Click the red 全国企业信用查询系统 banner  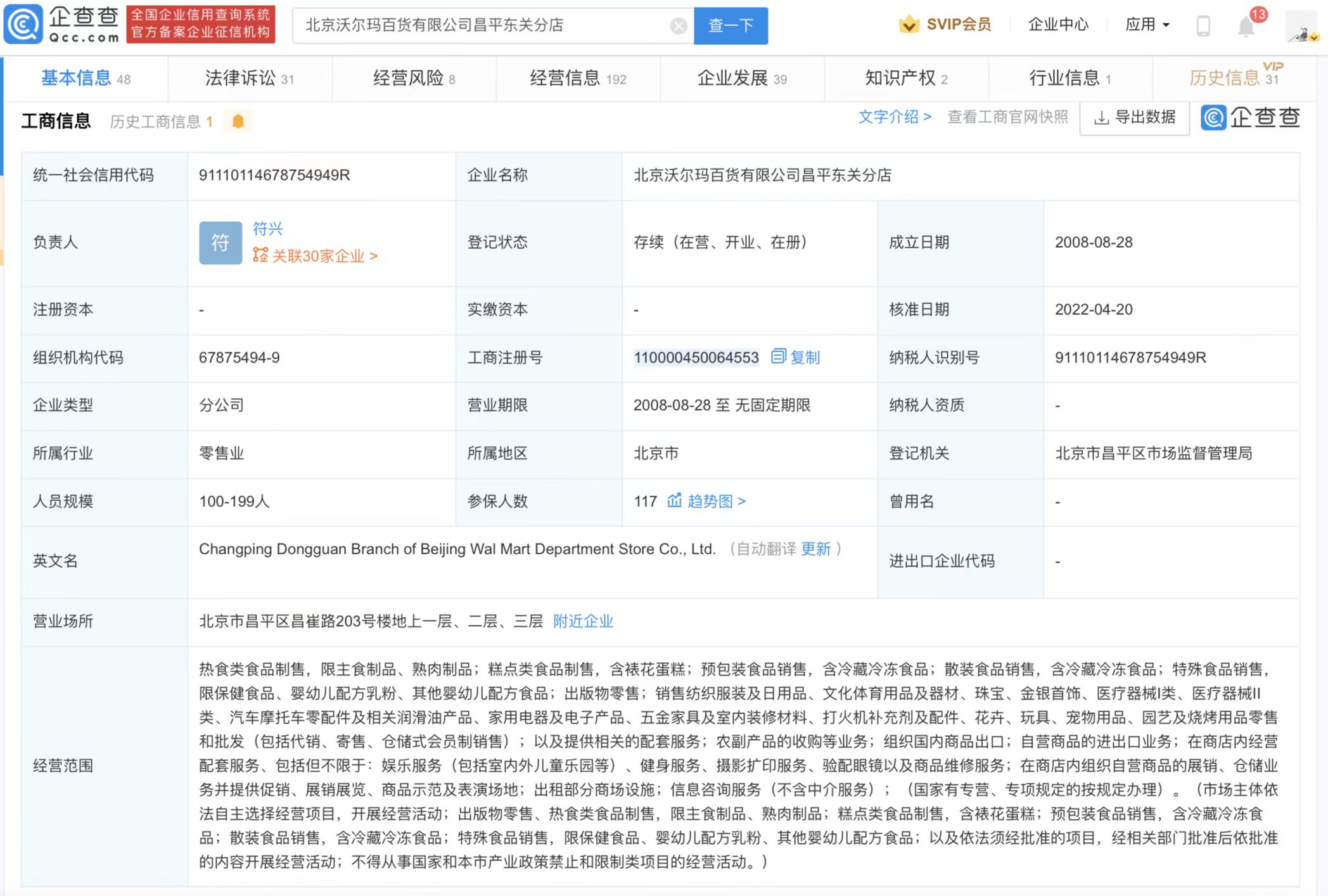[x=201, y=24]
